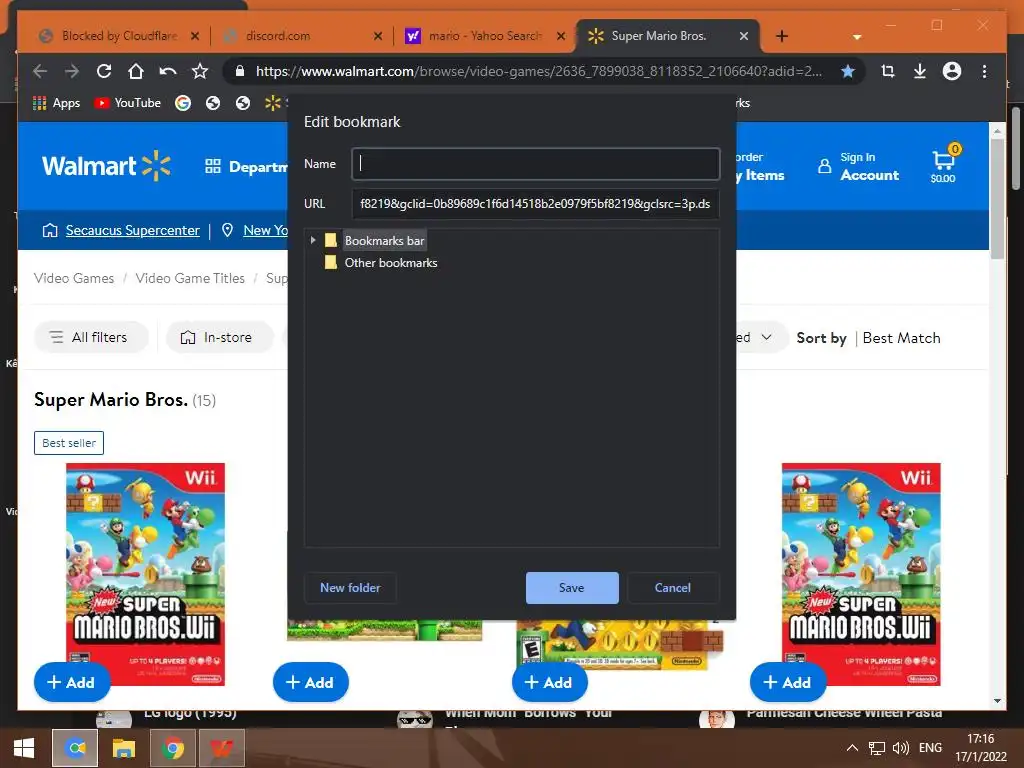Open a new browser tab

[x=782, y=36]
